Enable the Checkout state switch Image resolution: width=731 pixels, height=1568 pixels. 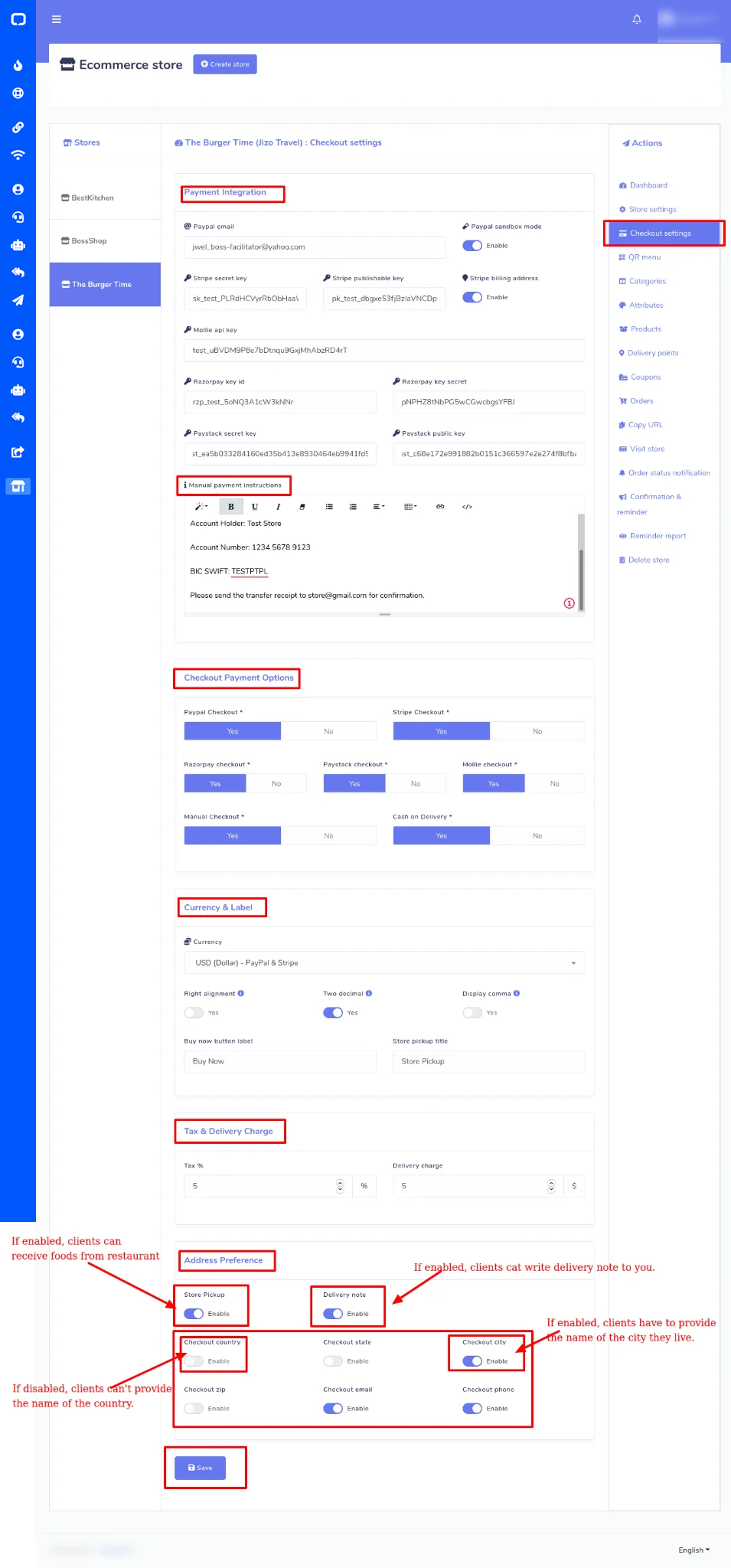[333, 1361]
